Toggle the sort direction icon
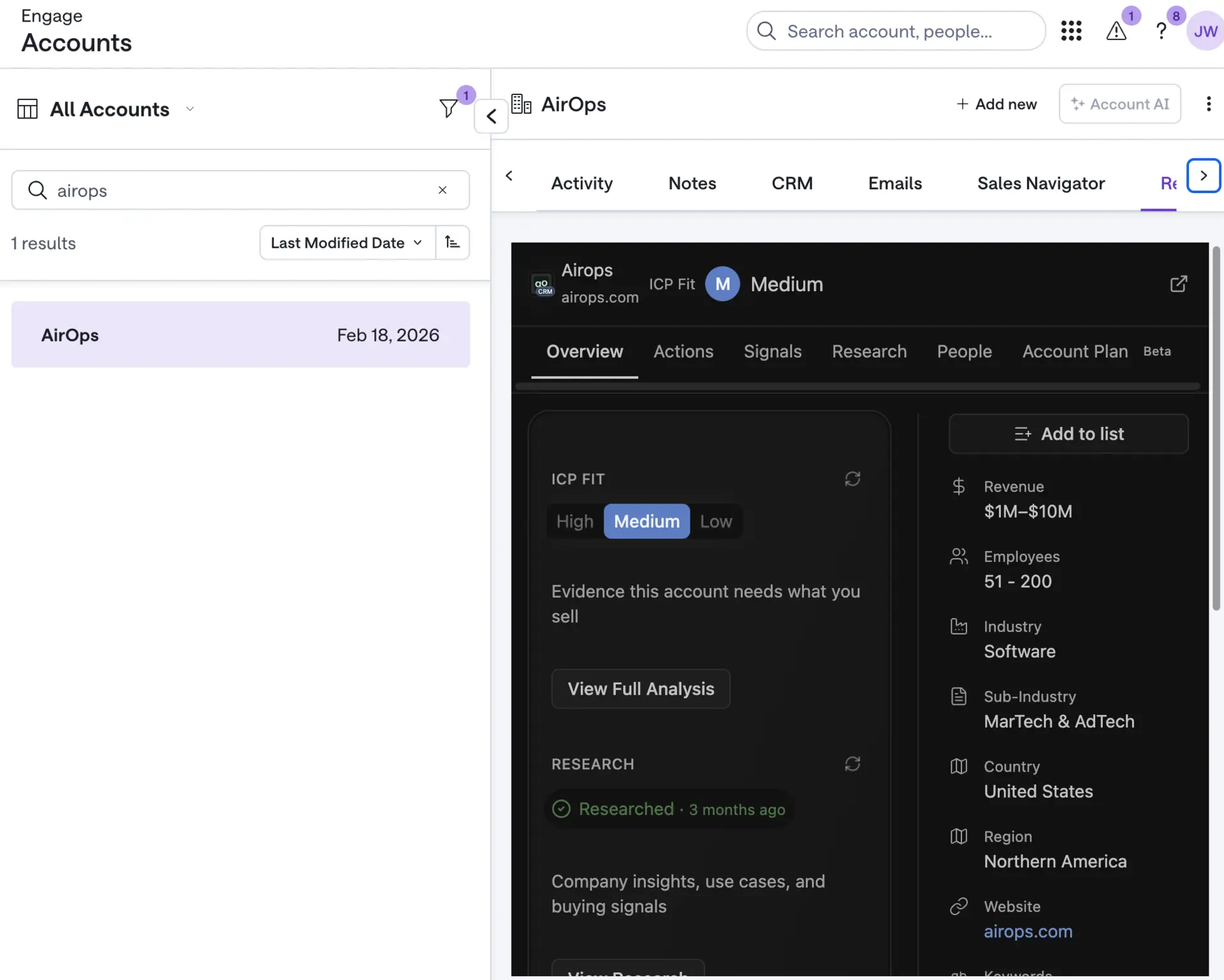 (x=453, y=242)
